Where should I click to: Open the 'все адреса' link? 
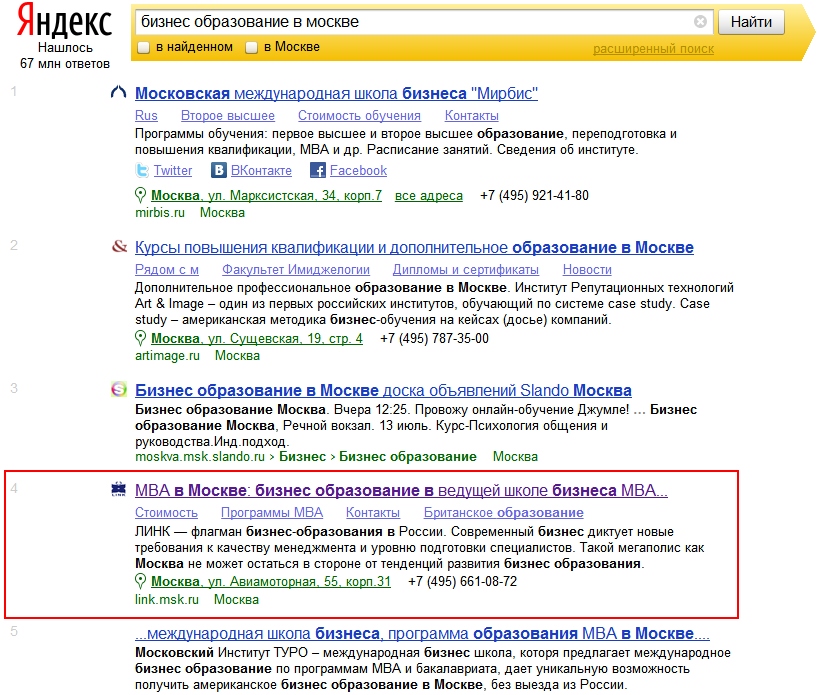(429, 196)
